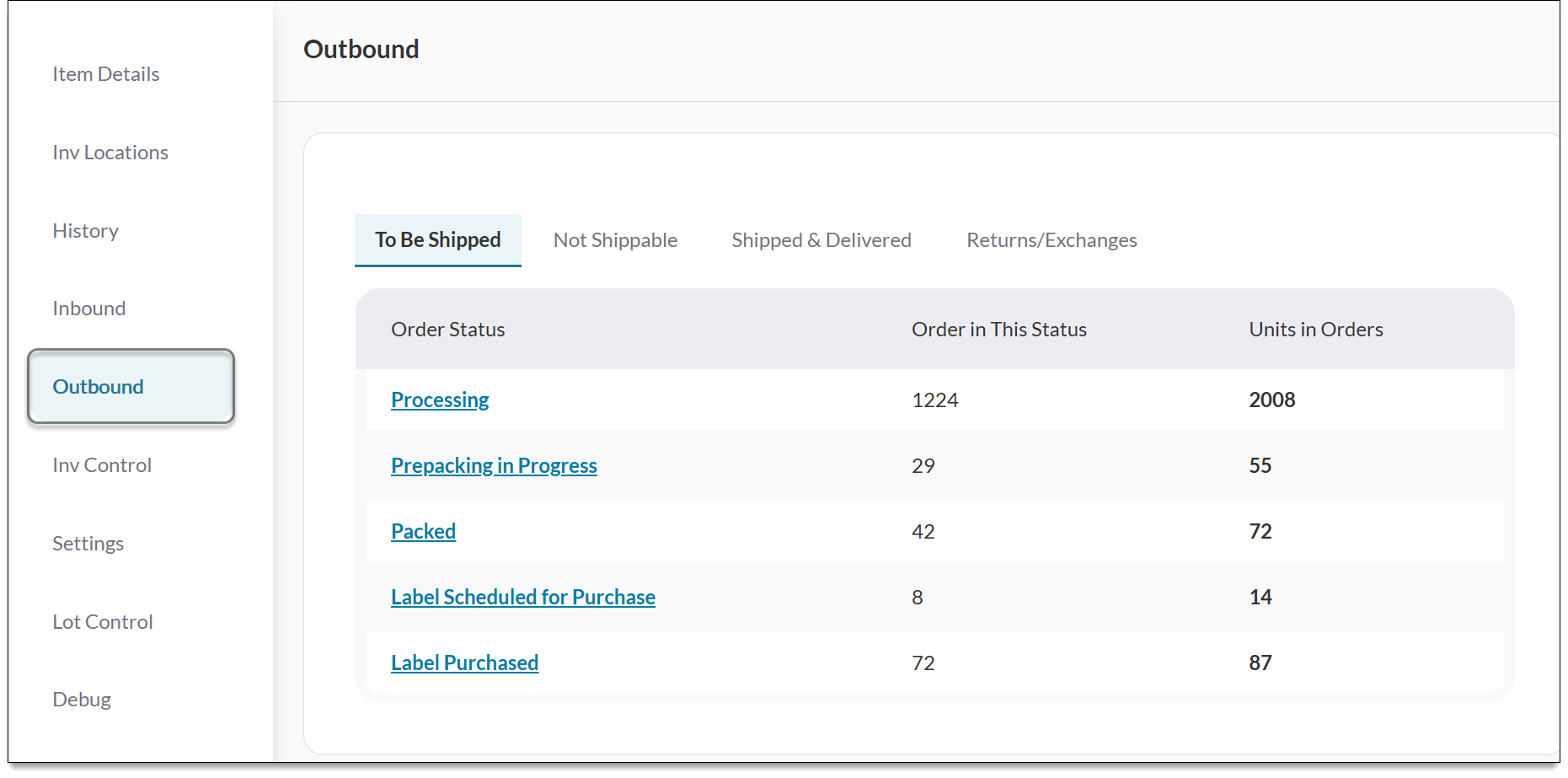Viewport: 1568px width, 778px height.
Task: Open the Returns/Exchanges tab
Action: tap(1052, 240)
